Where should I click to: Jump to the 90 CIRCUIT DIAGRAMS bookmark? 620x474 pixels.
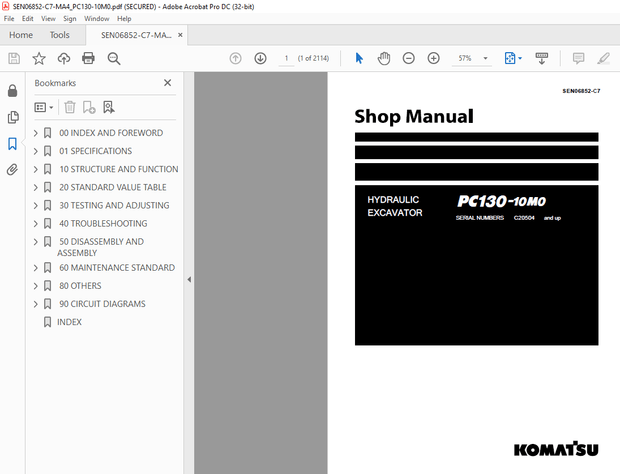(102, 304)
